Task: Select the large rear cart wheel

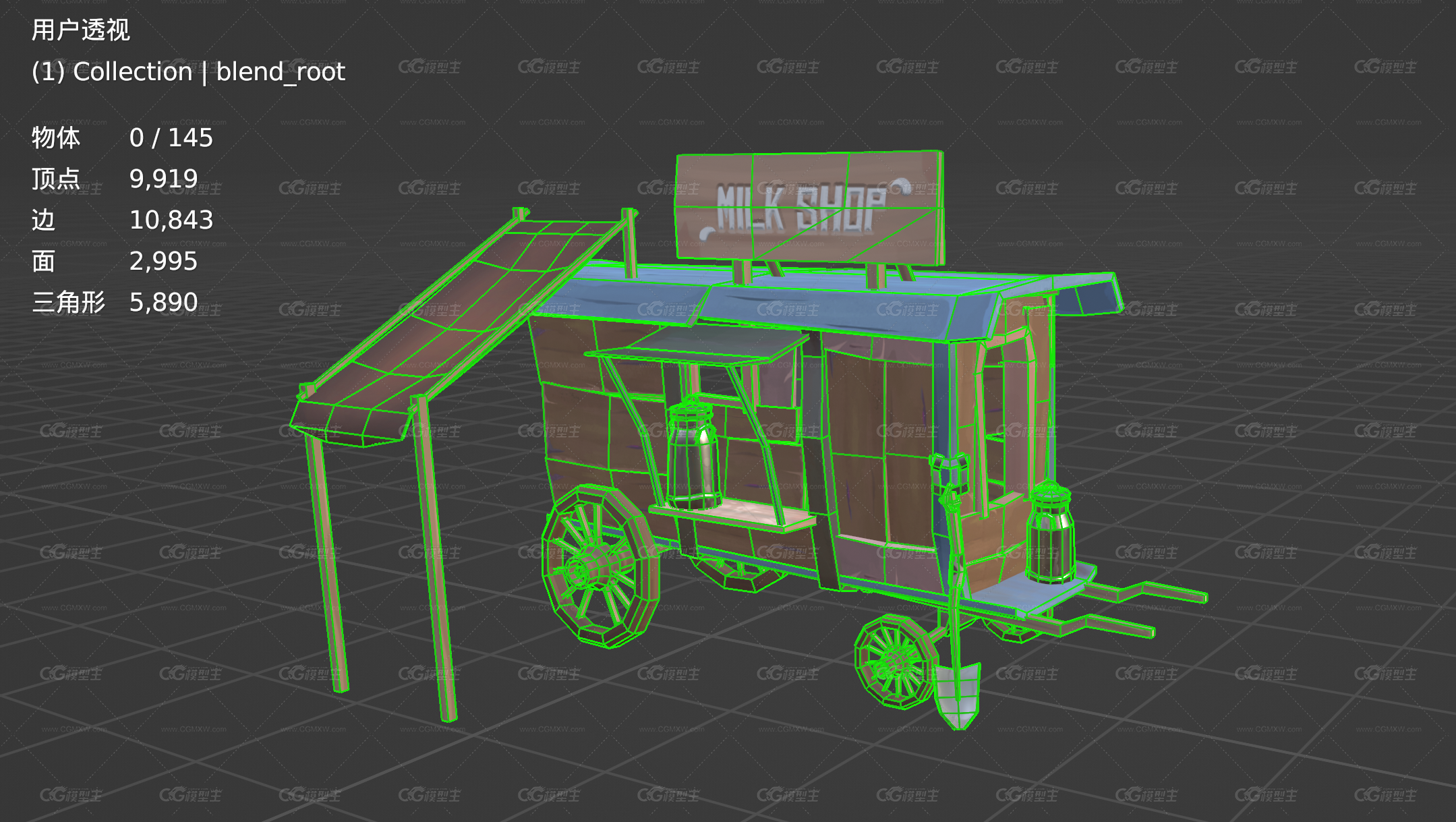Action: [x=600, y=566]
